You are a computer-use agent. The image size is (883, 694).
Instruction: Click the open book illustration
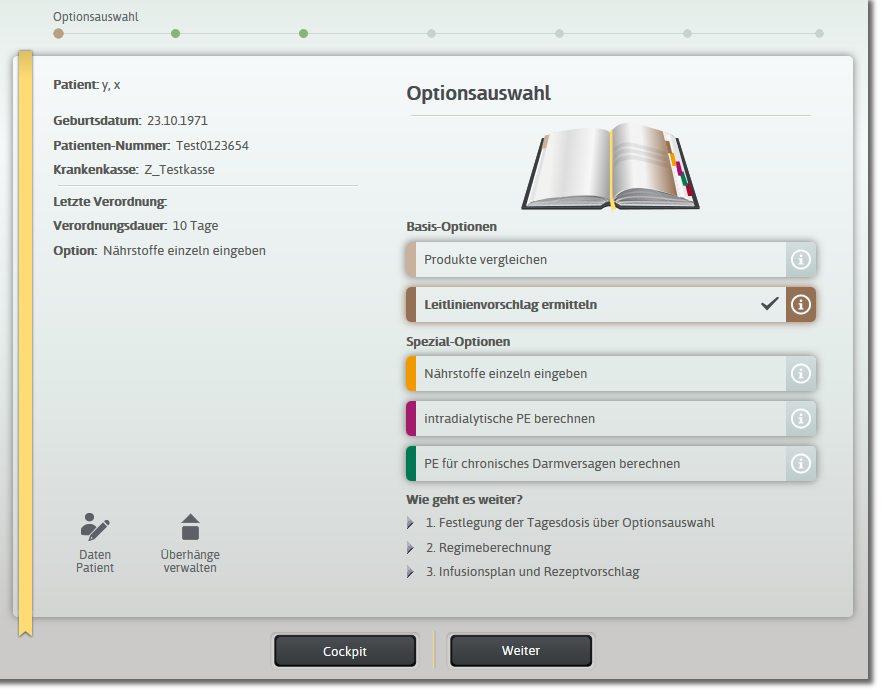coord(611,166)
